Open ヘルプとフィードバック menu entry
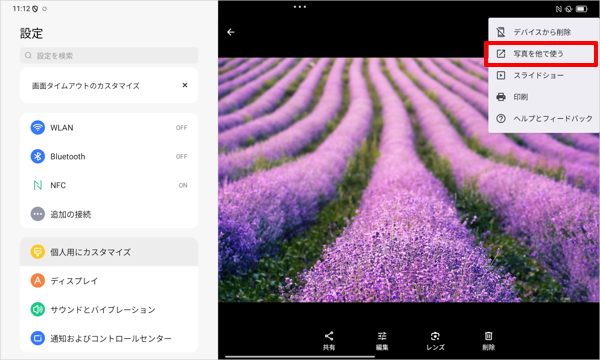Viewport: 600px width, 360px height. click(544, 119)
